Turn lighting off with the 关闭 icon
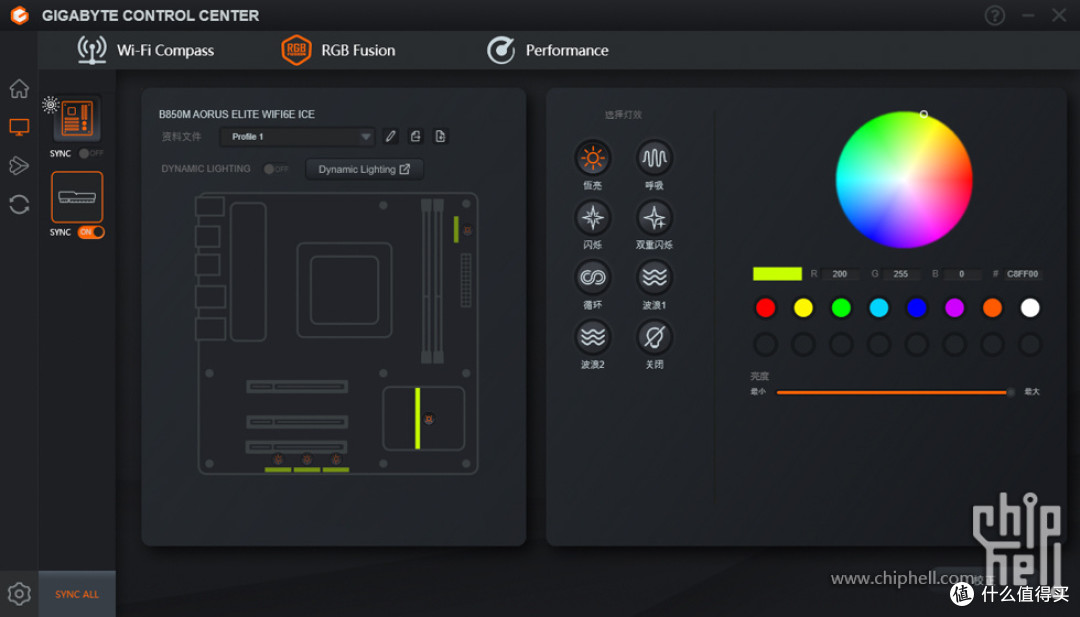 (654, 337)
